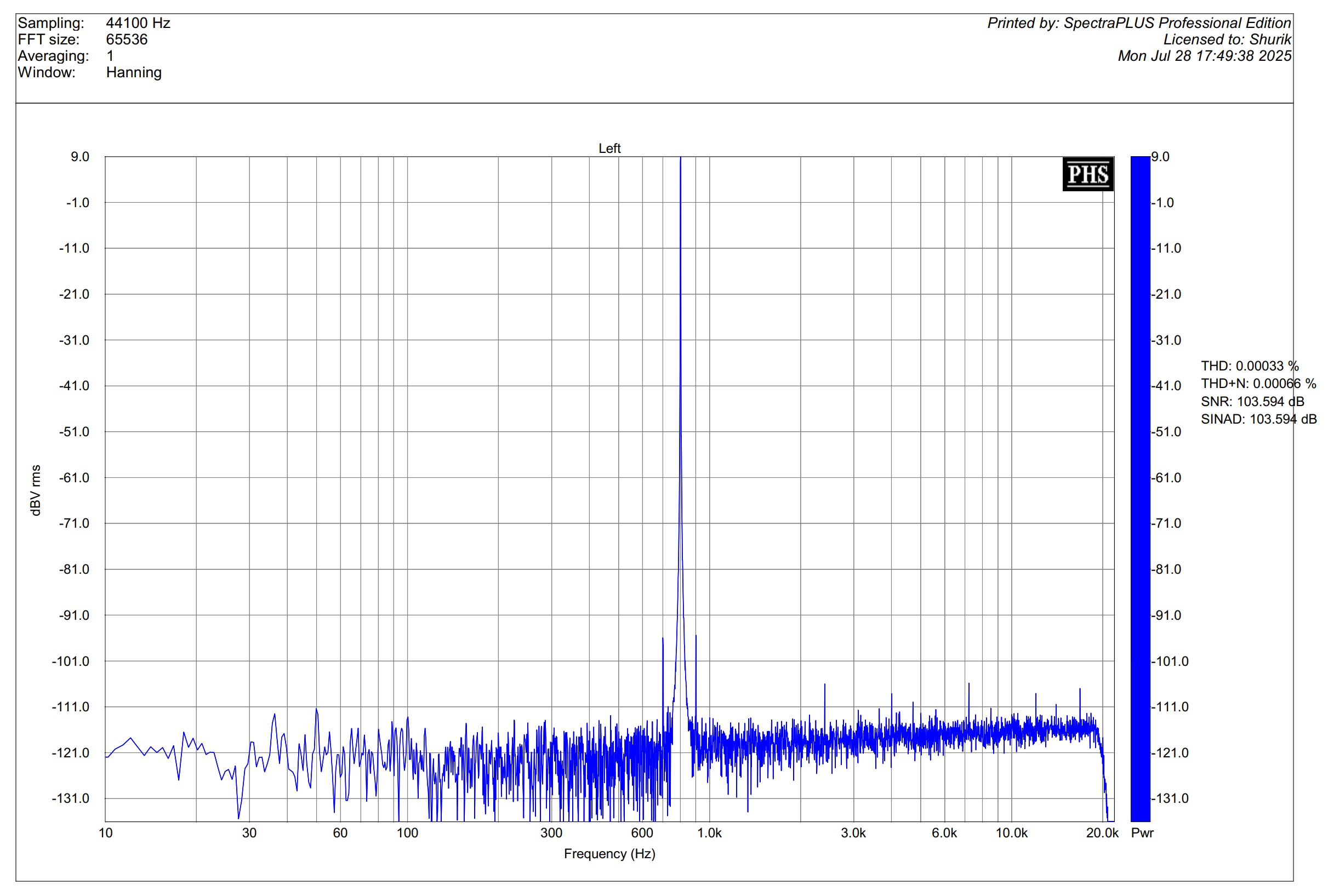Click the dBV rms axis label
The width and height of the screenshot is (1328, 896).
point(36,490)
